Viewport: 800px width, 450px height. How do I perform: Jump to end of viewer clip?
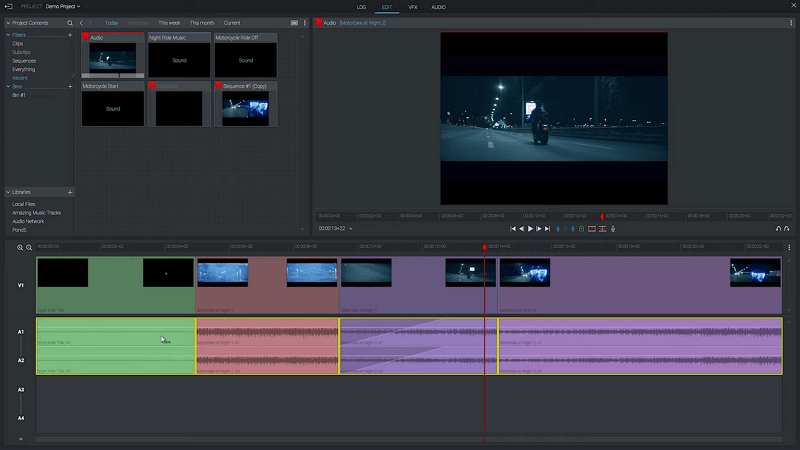[x=547, y=229]
